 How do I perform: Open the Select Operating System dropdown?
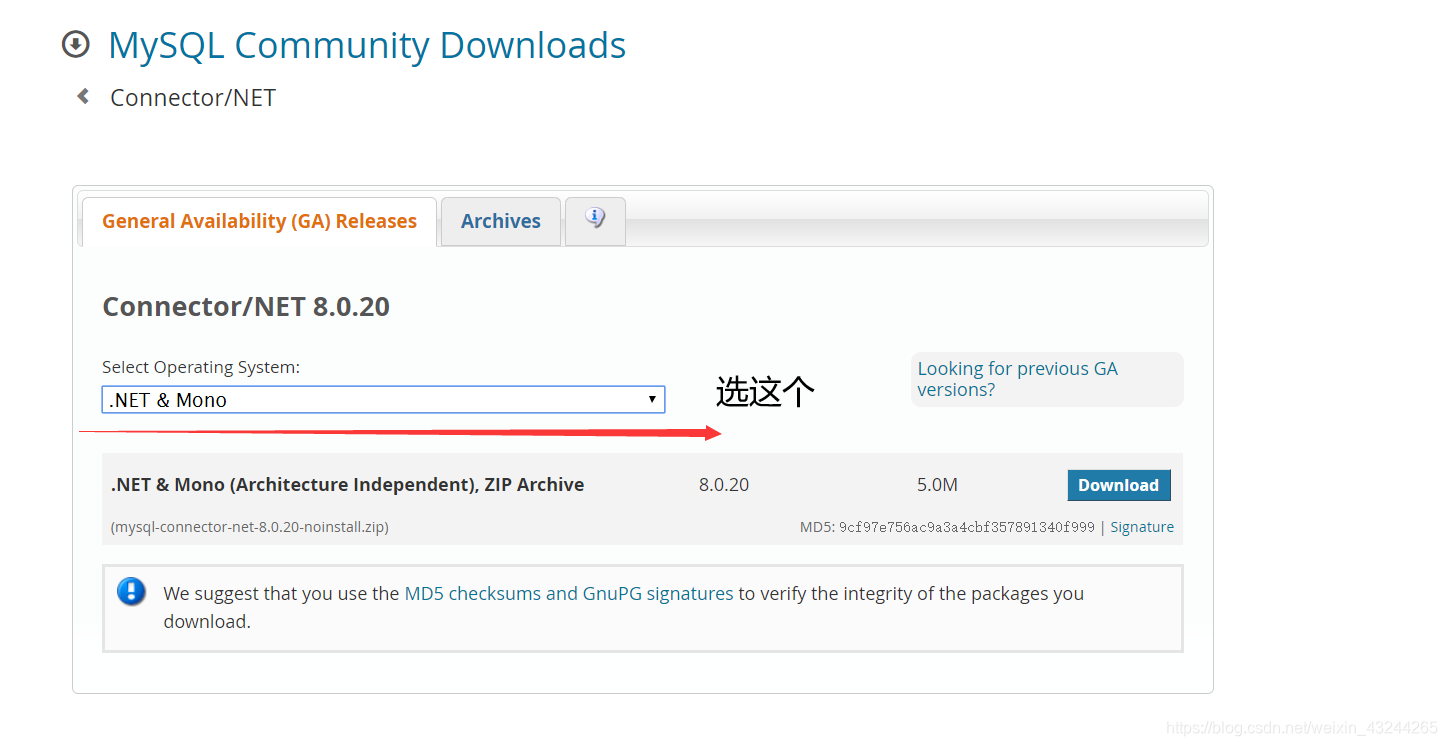tap(383, 400)
